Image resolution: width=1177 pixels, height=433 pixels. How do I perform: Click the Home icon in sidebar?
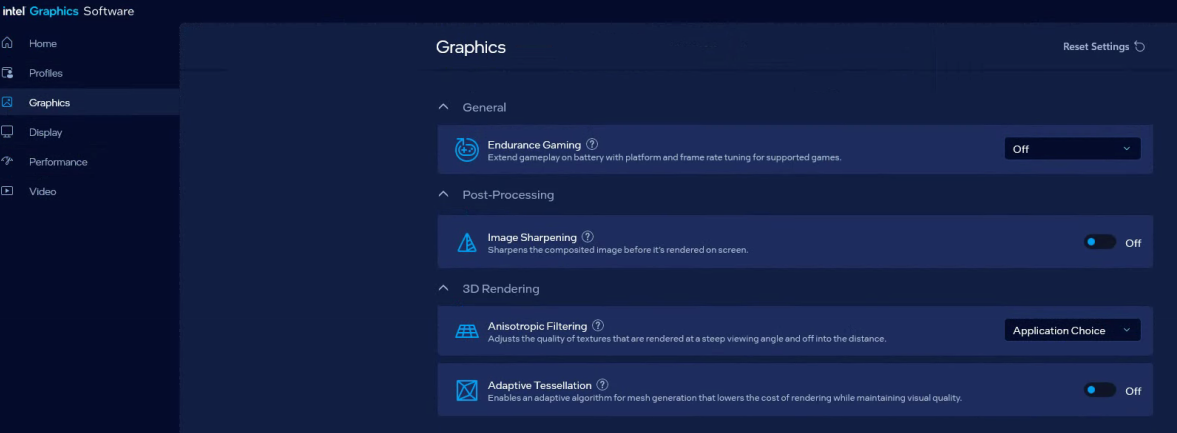click(8, 43)
